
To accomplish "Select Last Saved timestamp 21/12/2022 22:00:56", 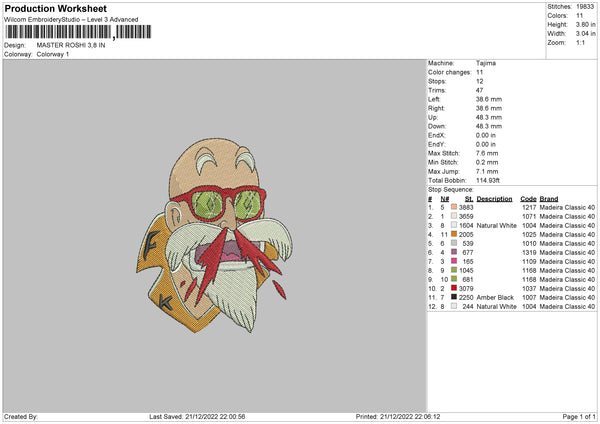I will click(x=215, y=417).
